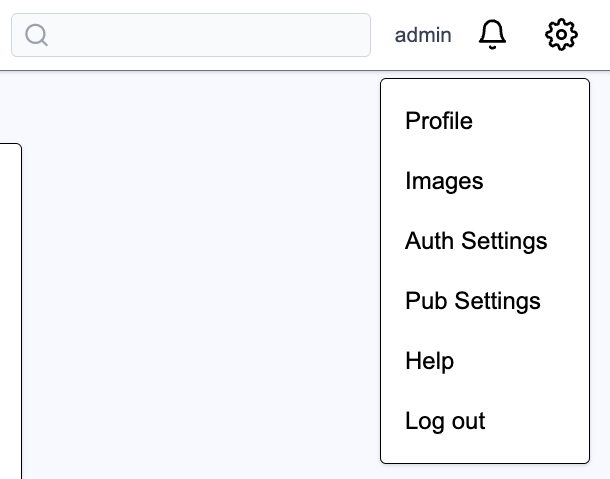The image size is (610, 479).
Task: Select Images in the dropdown menu
Action: tap(444, 181)
